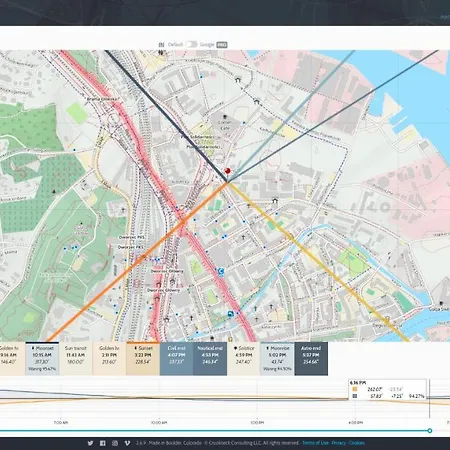Select the Sunset event card

click(143, 358)
